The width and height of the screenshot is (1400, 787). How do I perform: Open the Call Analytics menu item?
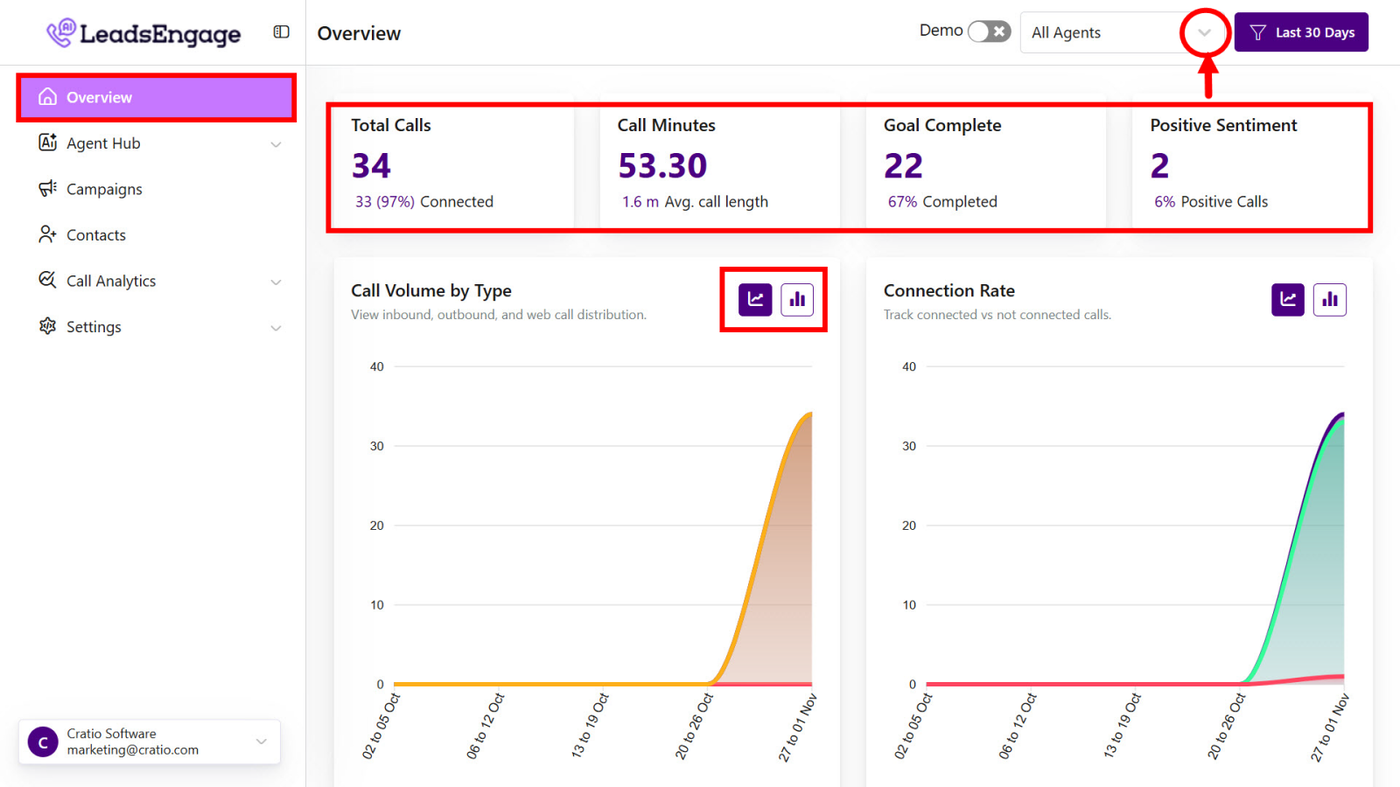111,281
